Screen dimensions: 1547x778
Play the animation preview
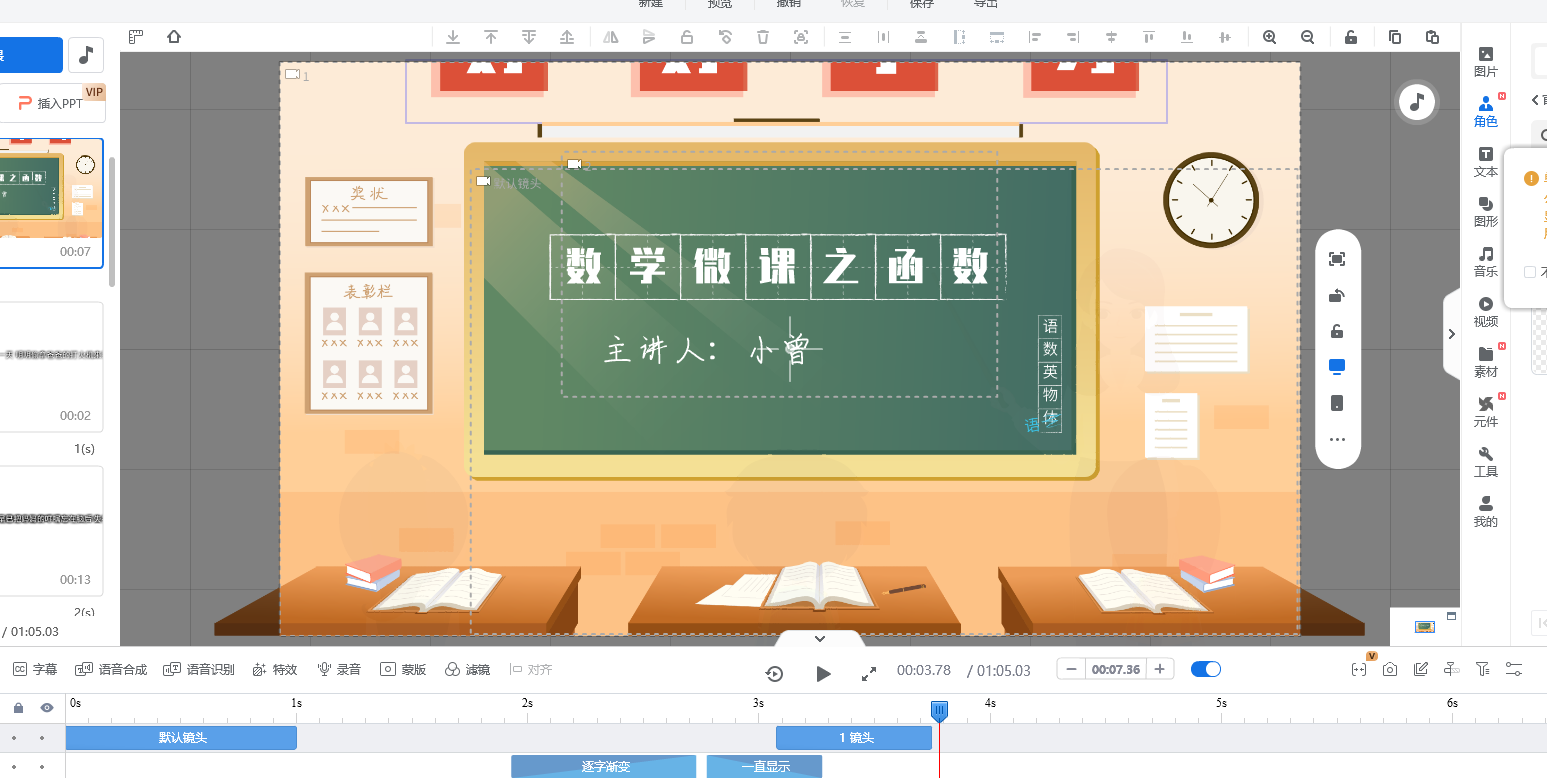pyautogui.click(x=823, y=673)
